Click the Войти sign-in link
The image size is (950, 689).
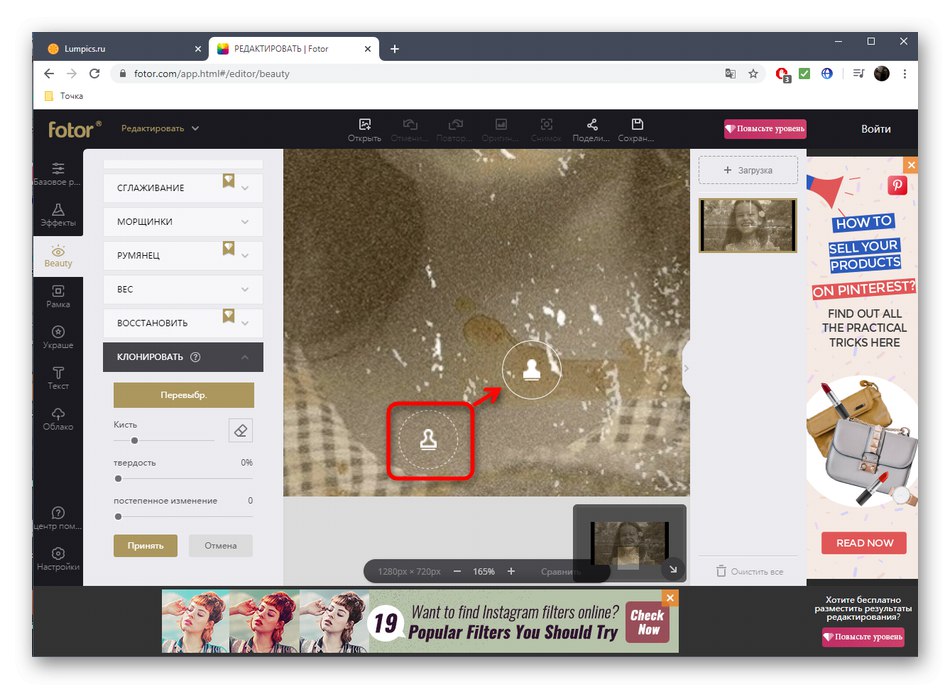875,128
